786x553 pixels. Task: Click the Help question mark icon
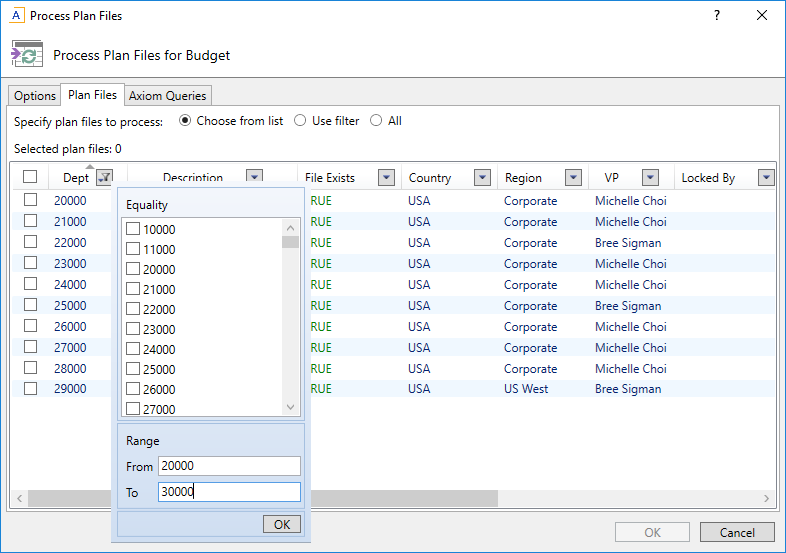tap(716, 16)
